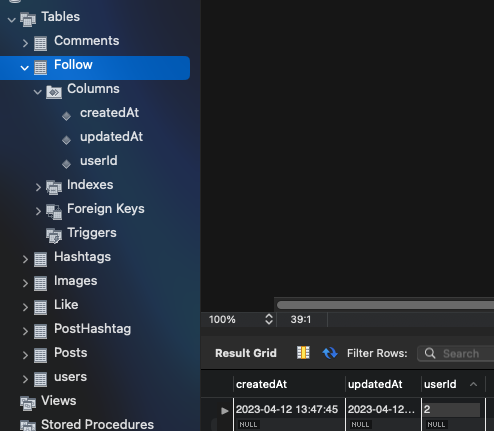Select the PostHashtag table

tap(92, 329)
